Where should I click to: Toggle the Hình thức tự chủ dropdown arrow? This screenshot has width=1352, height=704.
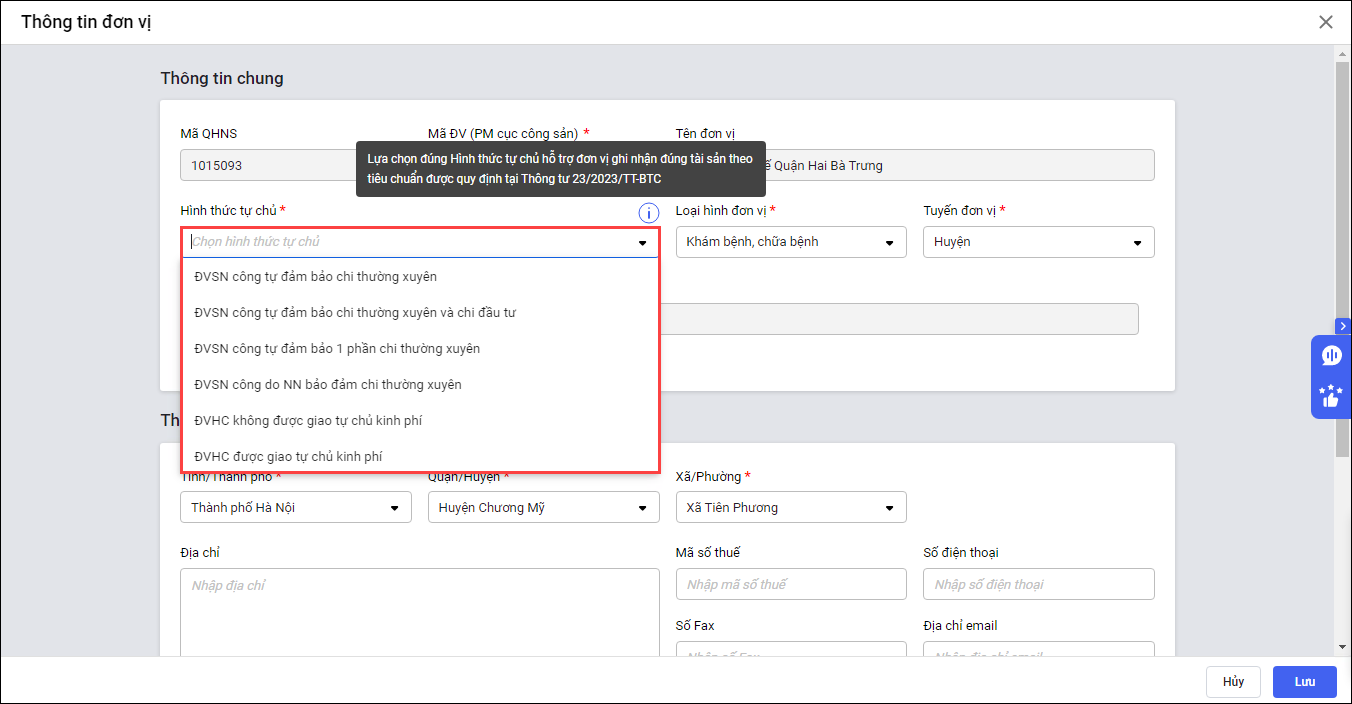(x=642, y=243)
